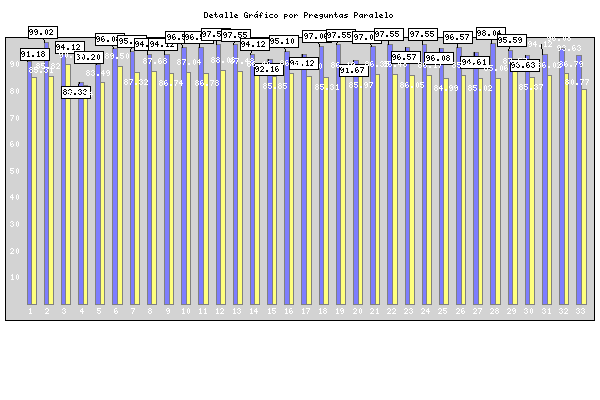This screenshot has height=400, width=600.
Task: Click the chart title "Detalle Gráfico por Preguntas Paralelo"
Action: (x=298, y=15)
